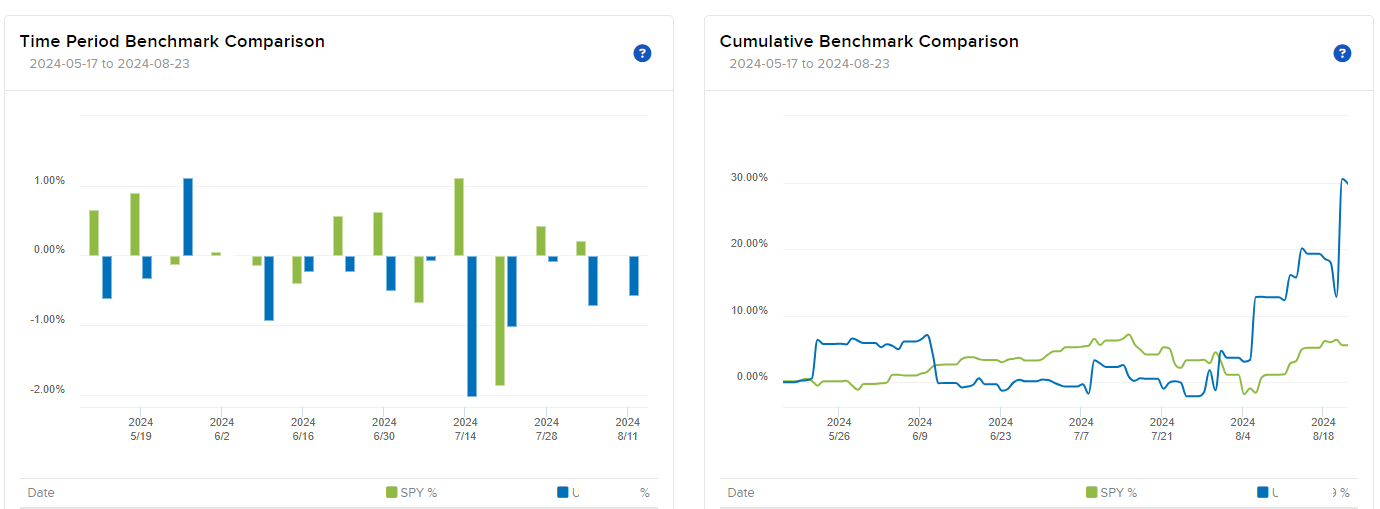Click the first green bar in Time Period chart

94,232
